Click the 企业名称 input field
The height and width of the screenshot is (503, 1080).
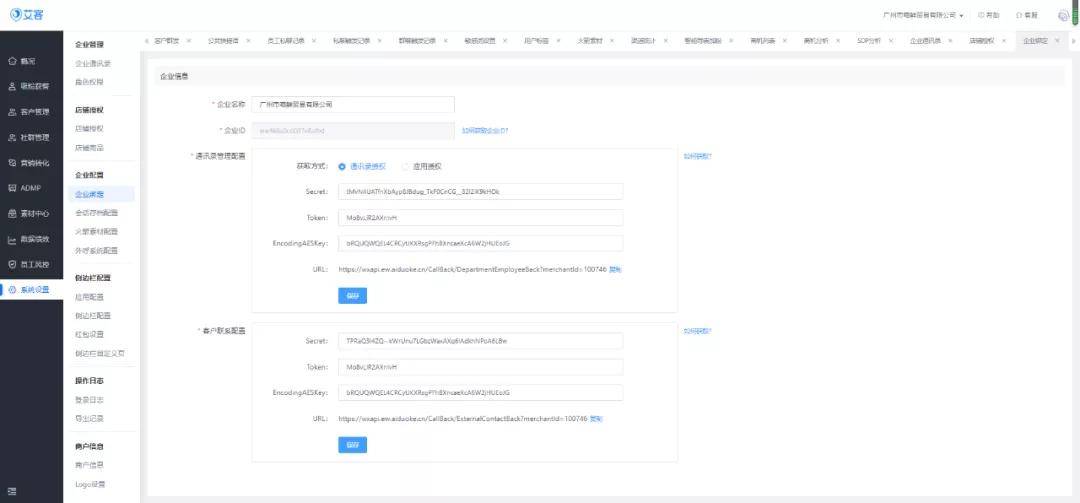[x=353, y=105]
